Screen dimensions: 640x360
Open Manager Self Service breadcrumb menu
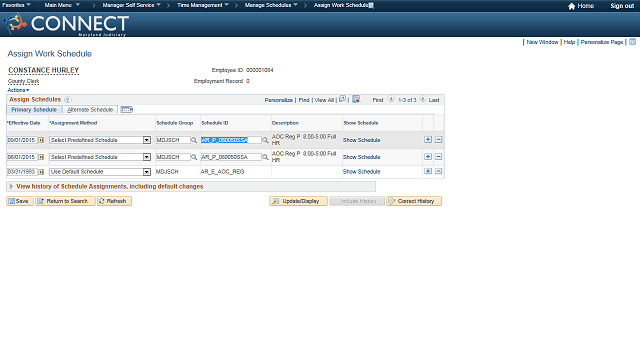pyautogui.click(x=131, y=5)
